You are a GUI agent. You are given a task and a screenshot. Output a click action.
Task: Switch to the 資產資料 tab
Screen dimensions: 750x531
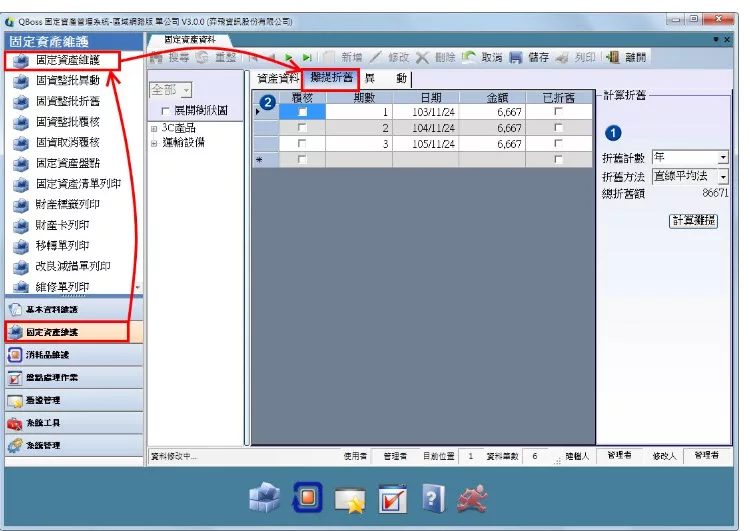[278, 78]
